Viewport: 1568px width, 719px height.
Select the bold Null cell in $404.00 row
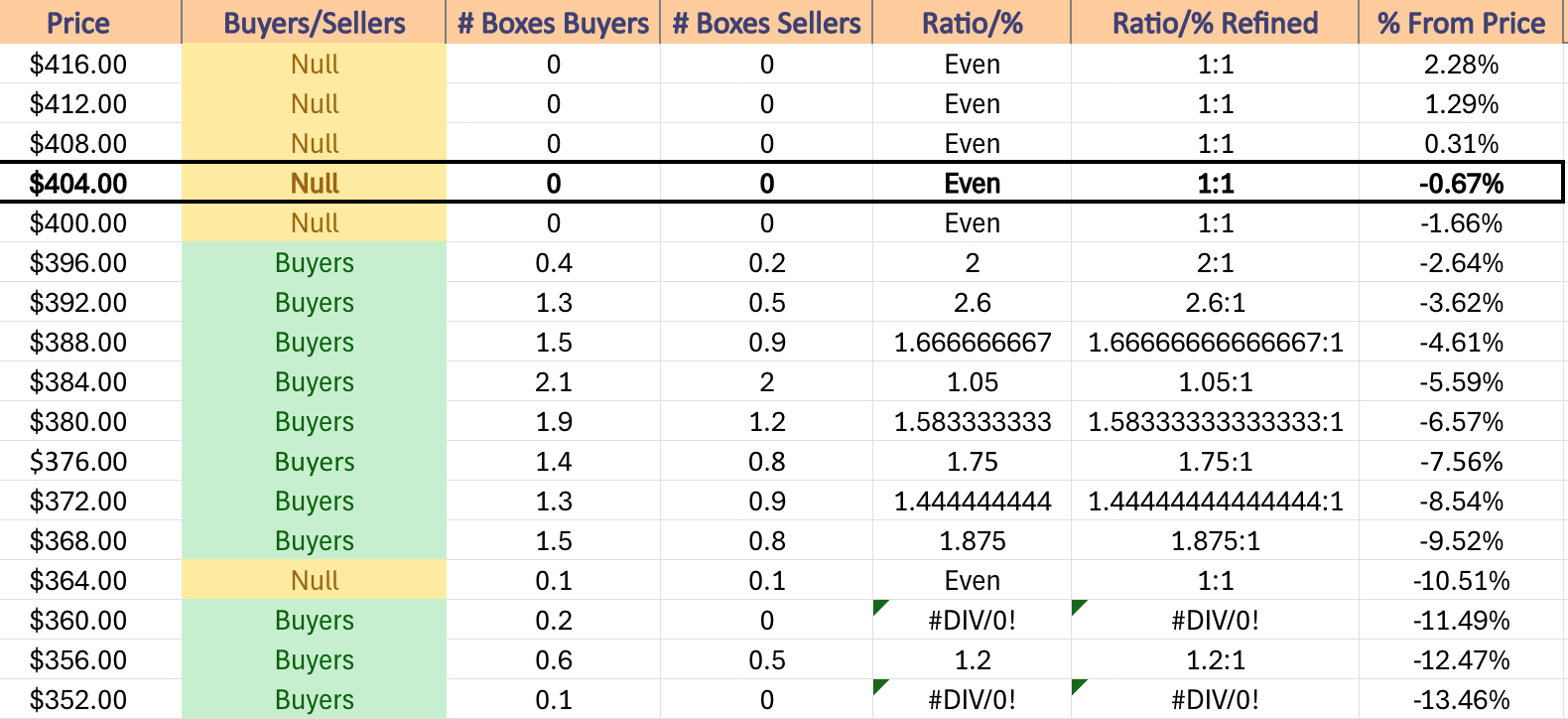coord(314,184)
